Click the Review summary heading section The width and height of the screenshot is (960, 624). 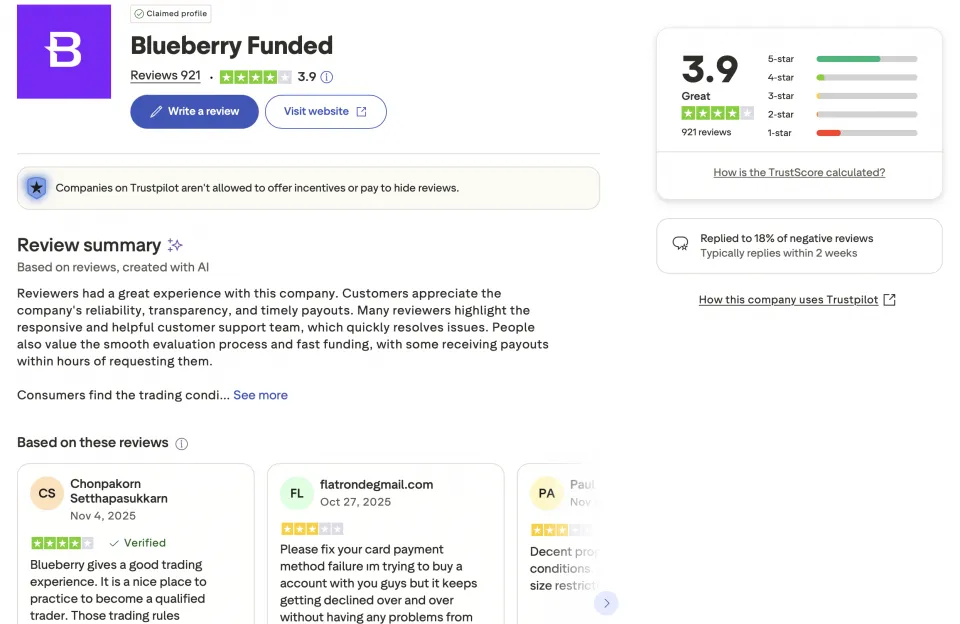89,244
